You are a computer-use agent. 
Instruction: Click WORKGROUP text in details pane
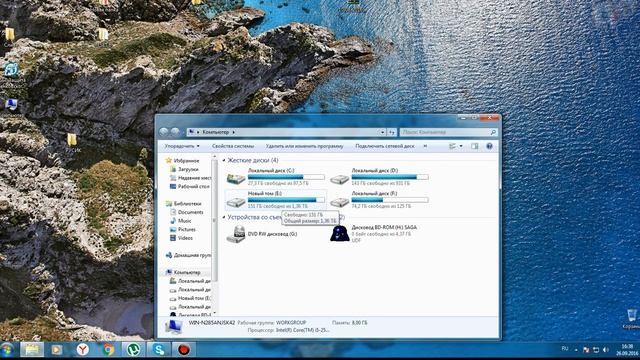291,322
